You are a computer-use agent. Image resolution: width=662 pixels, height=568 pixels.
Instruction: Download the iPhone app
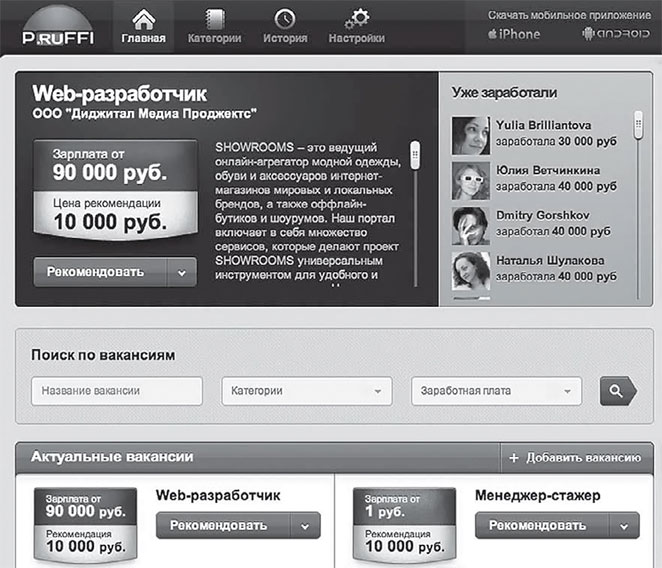click(514, 34)
